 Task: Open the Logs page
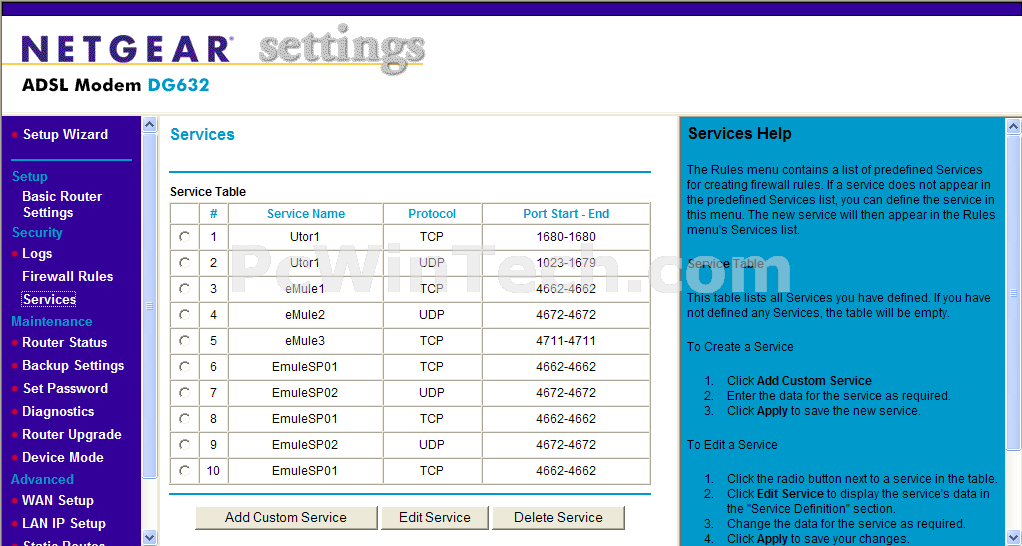[37, 253]
